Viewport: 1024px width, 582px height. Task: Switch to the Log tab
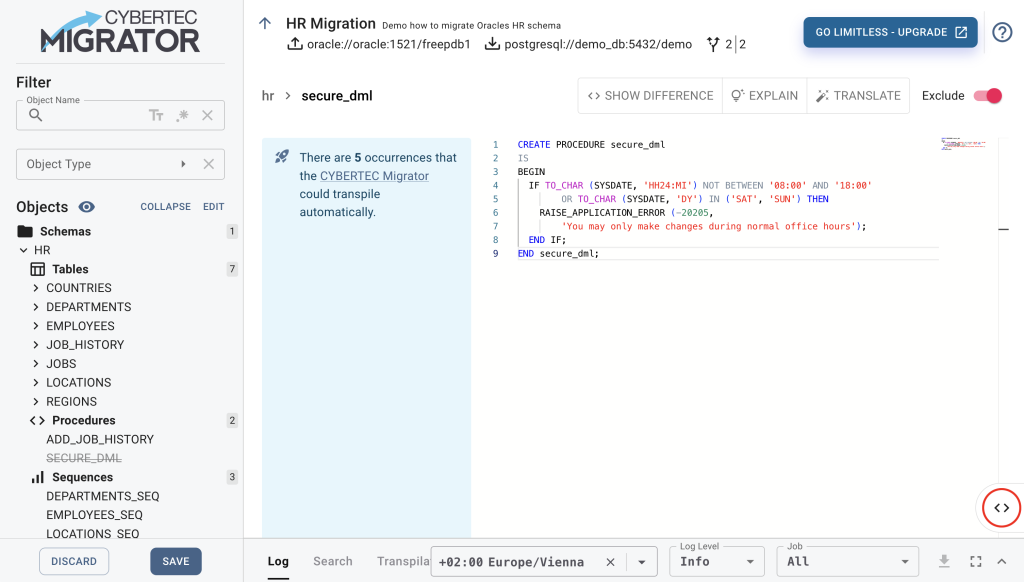click(278, 561)
